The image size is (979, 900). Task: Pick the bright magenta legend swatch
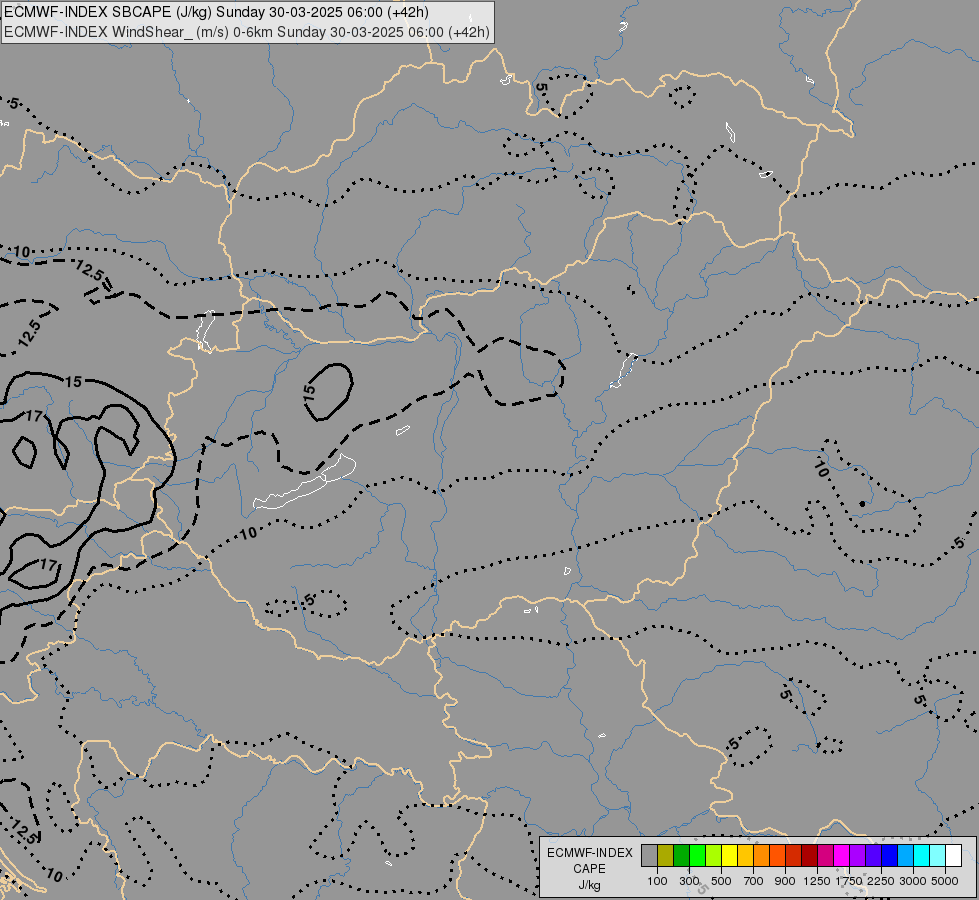pos(841,855)
